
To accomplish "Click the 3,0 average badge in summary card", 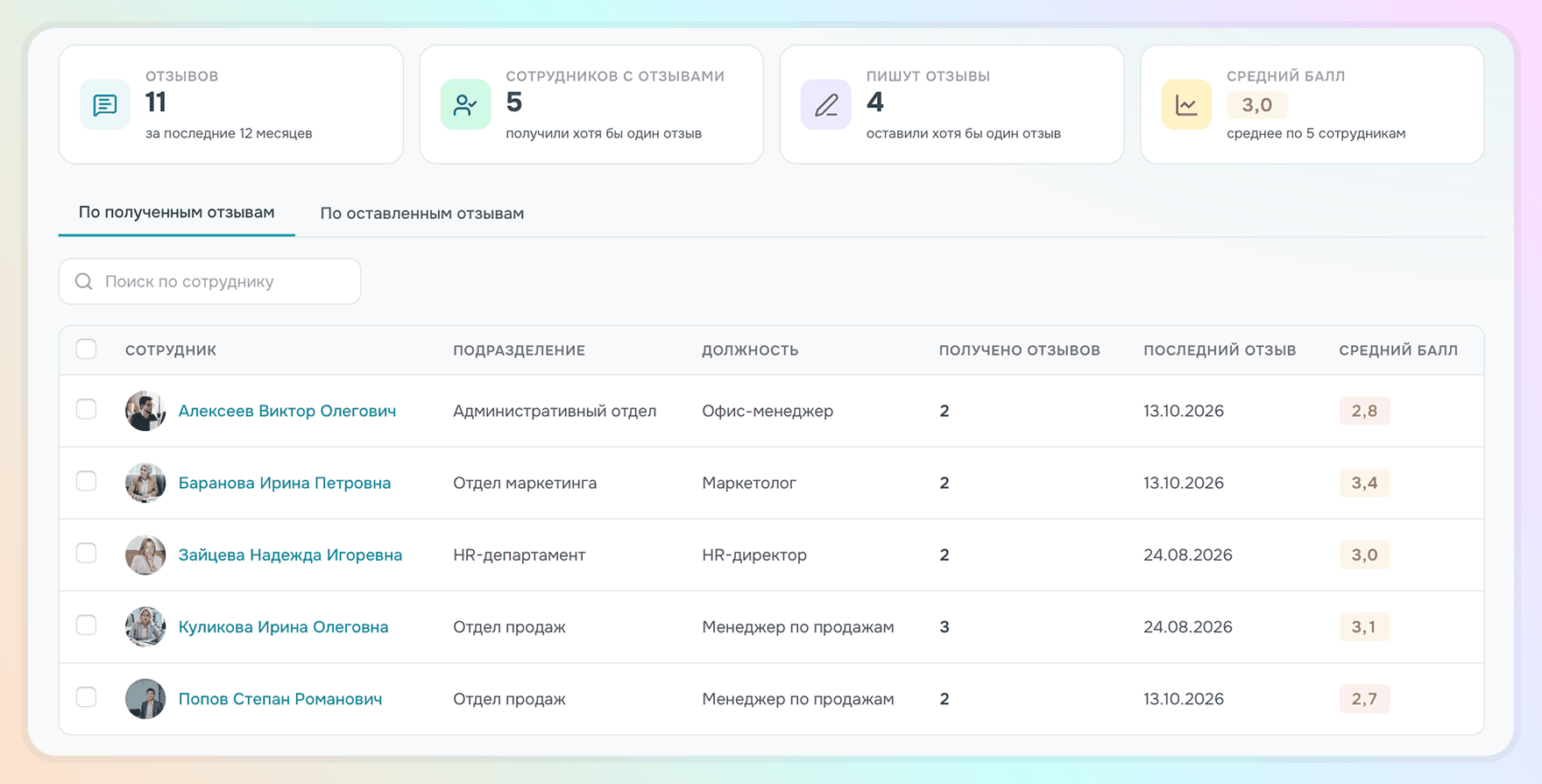I will coord(1256,105).
